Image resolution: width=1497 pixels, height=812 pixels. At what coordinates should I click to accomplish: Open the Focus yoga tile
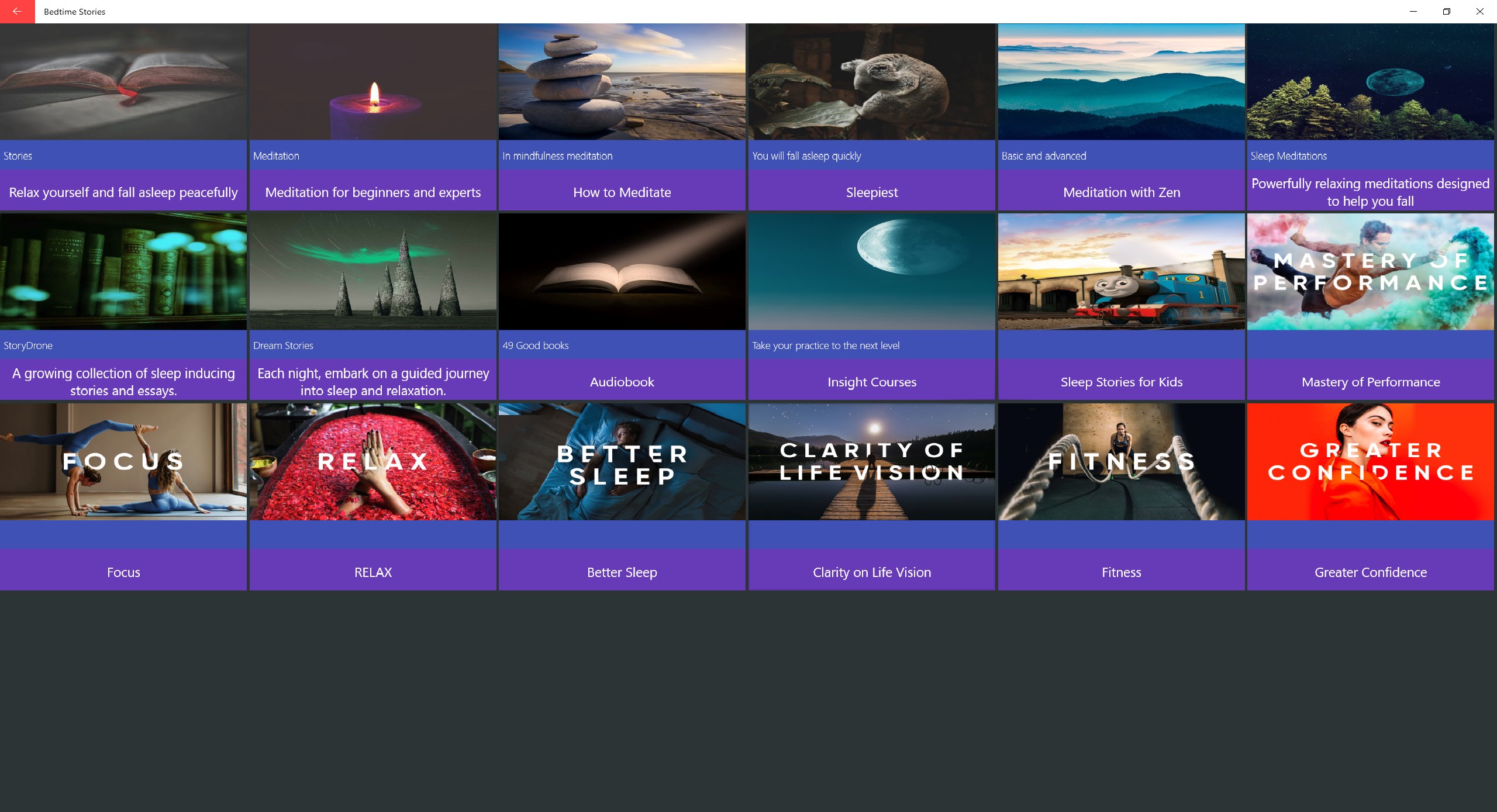click(x=123, y=462)
